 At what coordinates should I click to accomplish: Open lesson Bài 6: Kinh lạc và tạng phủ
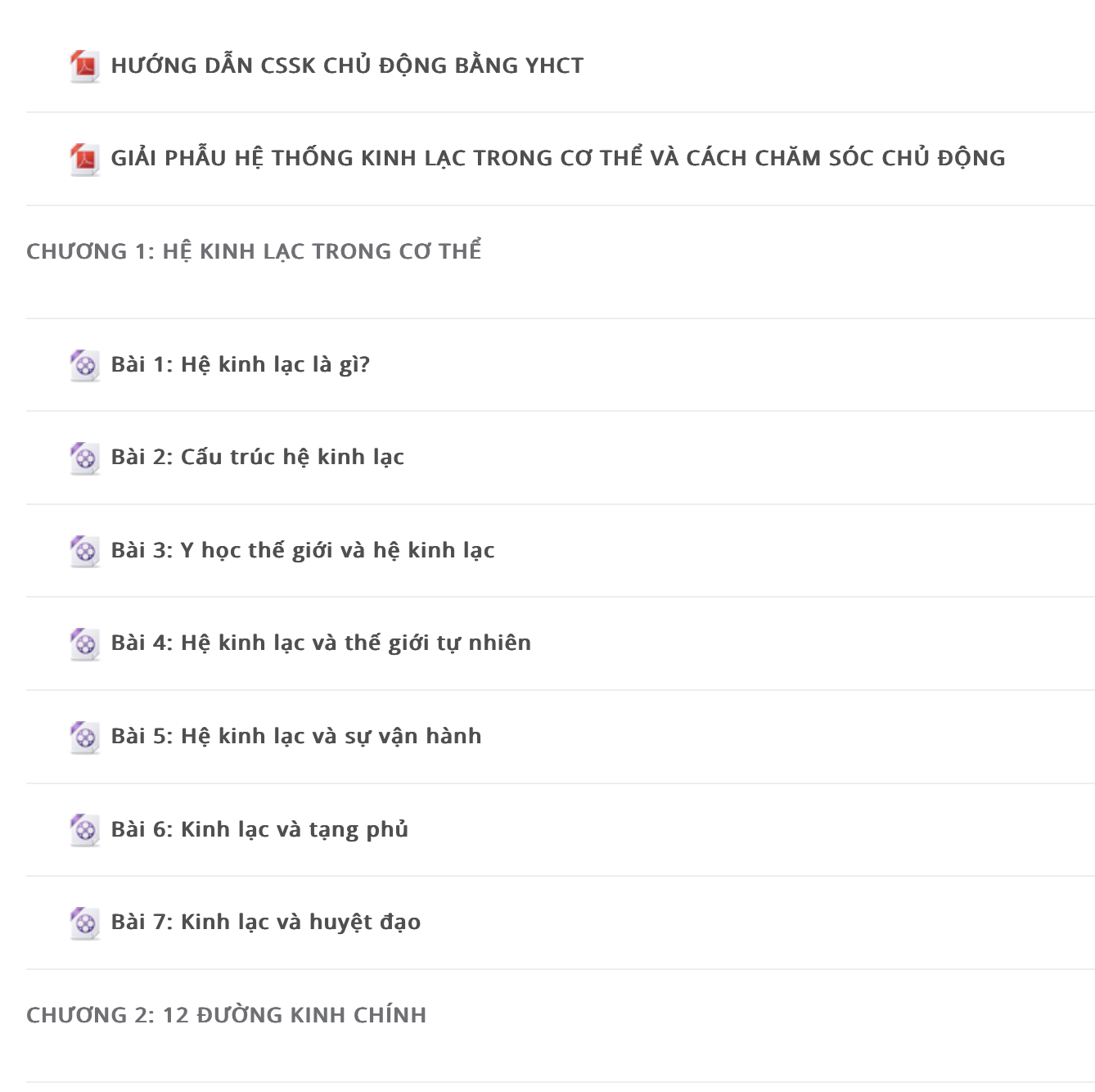click(x=259, y=830)
